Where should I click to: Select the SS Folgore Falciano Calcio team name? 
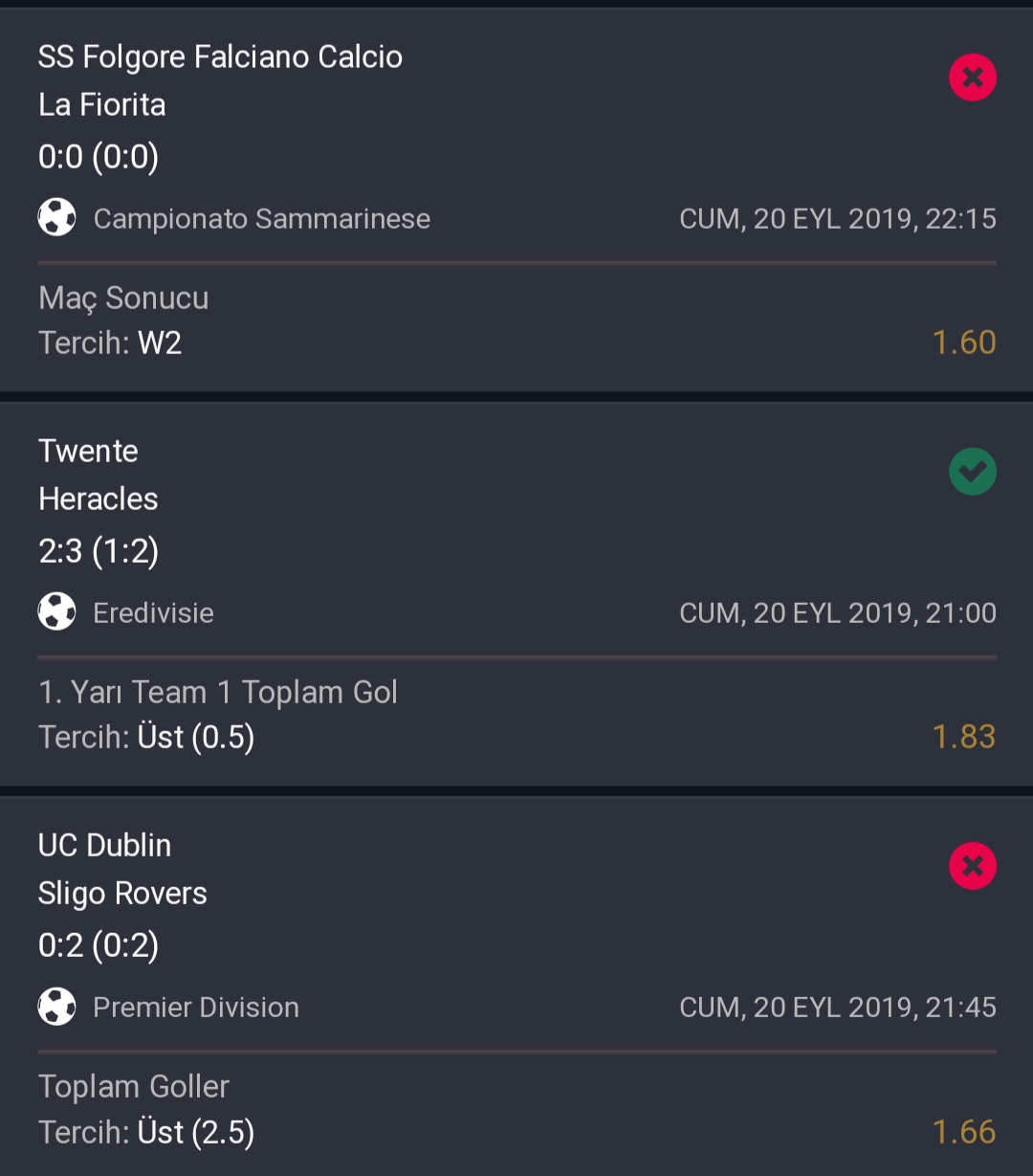(220, 57)
